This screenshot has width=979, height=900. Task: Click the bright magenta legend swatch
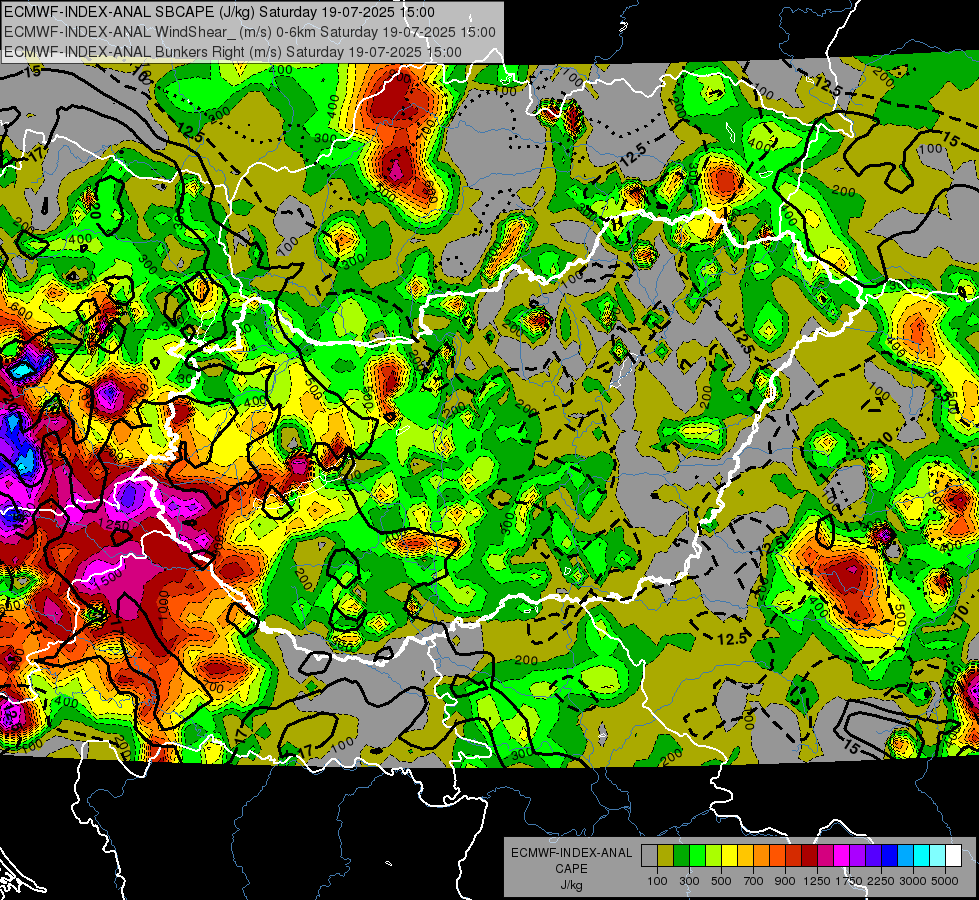(842, 856)
